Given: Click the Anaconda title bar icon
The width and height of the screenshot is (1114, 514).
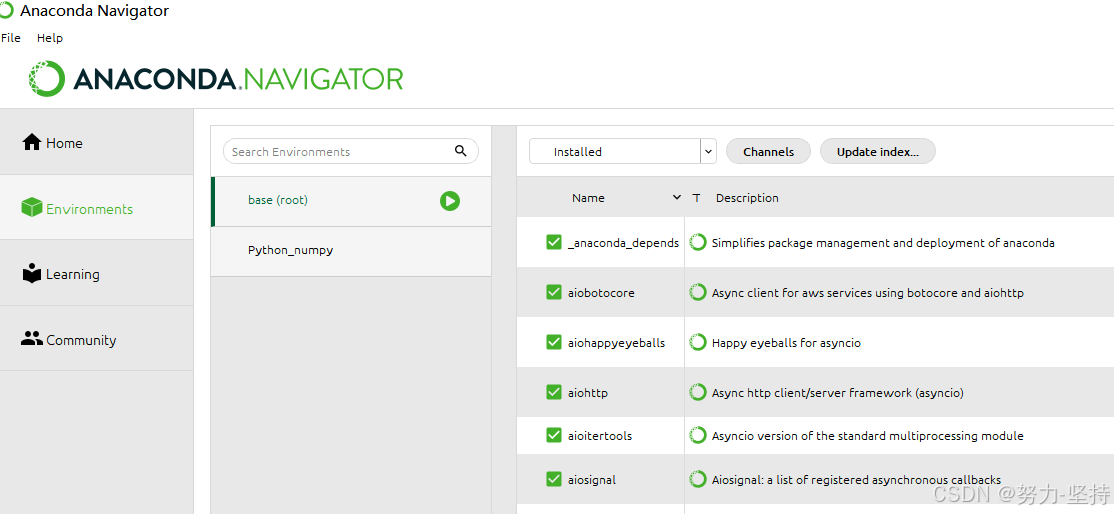Looking at the screenshot, I should (x=6, y=11).
